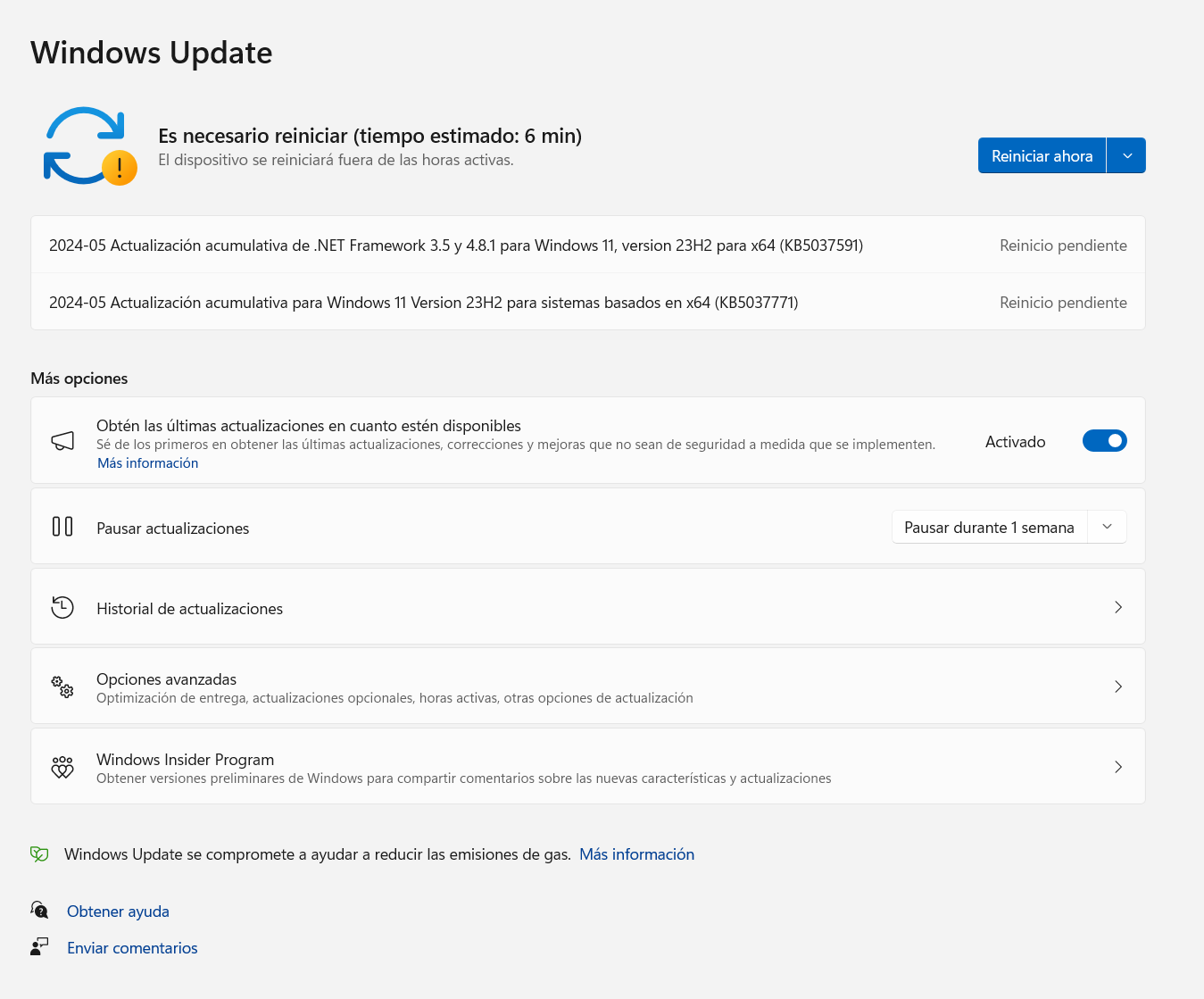Click Pausar durante 1 semana button
The height and width of the screenshot is (999, 1204).
coord(989,528)
